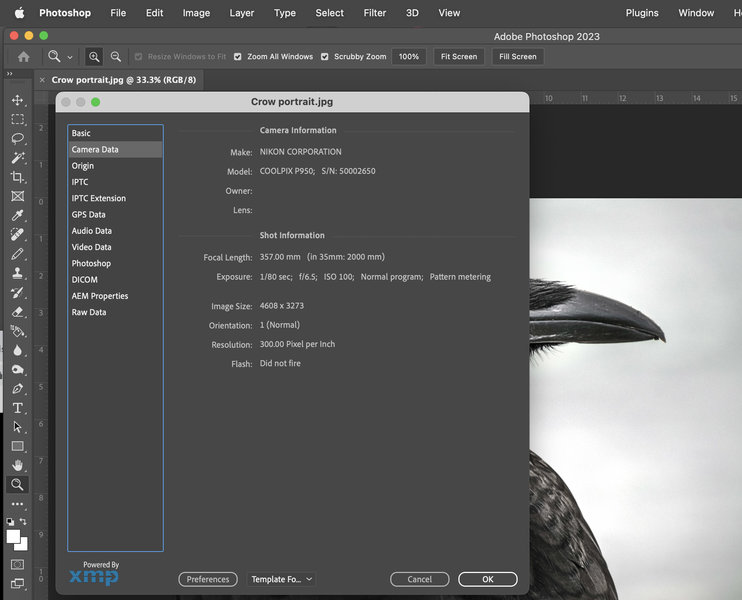Open the Image menu
This screenshot has width=742, height=600.
[196, 13]
